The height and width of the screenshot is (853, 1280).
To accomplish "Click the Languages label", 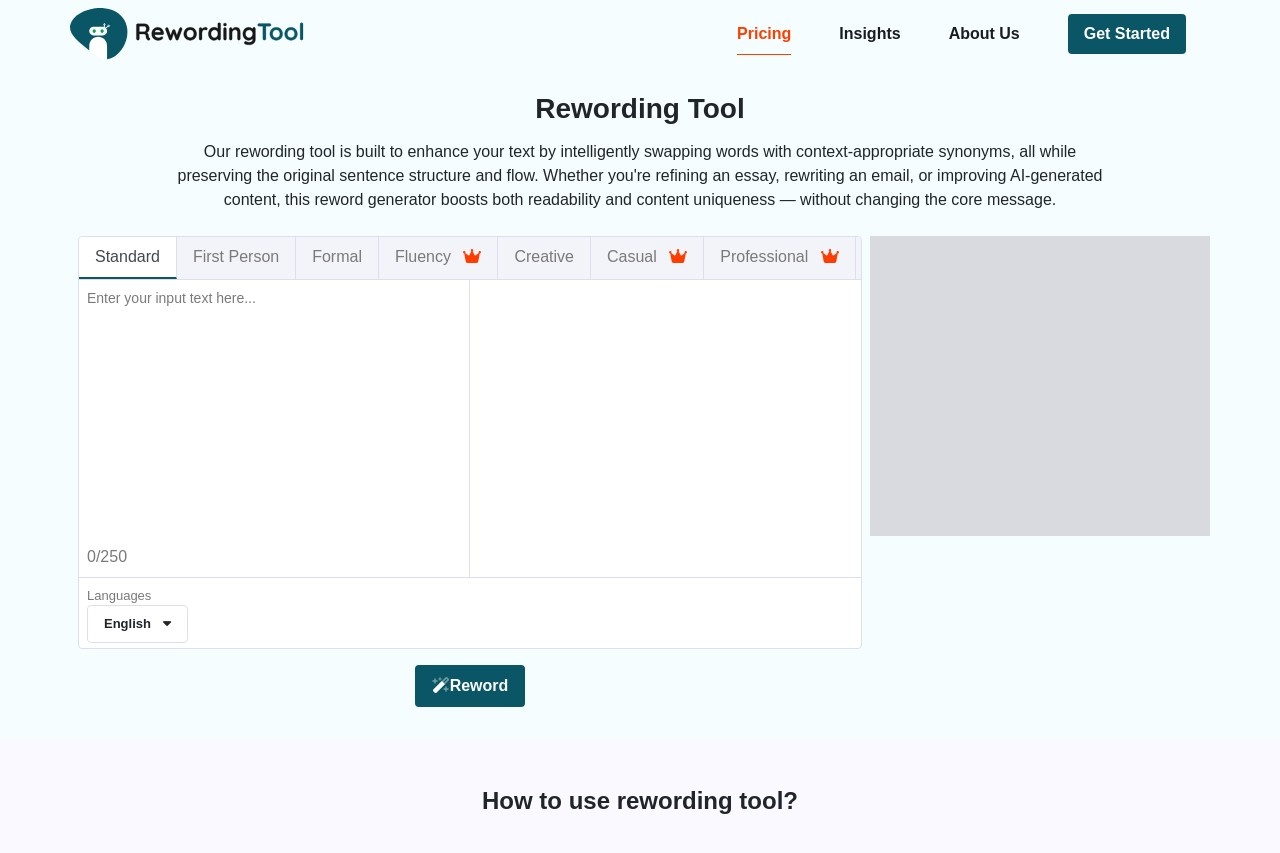I will tap(119, 596).
